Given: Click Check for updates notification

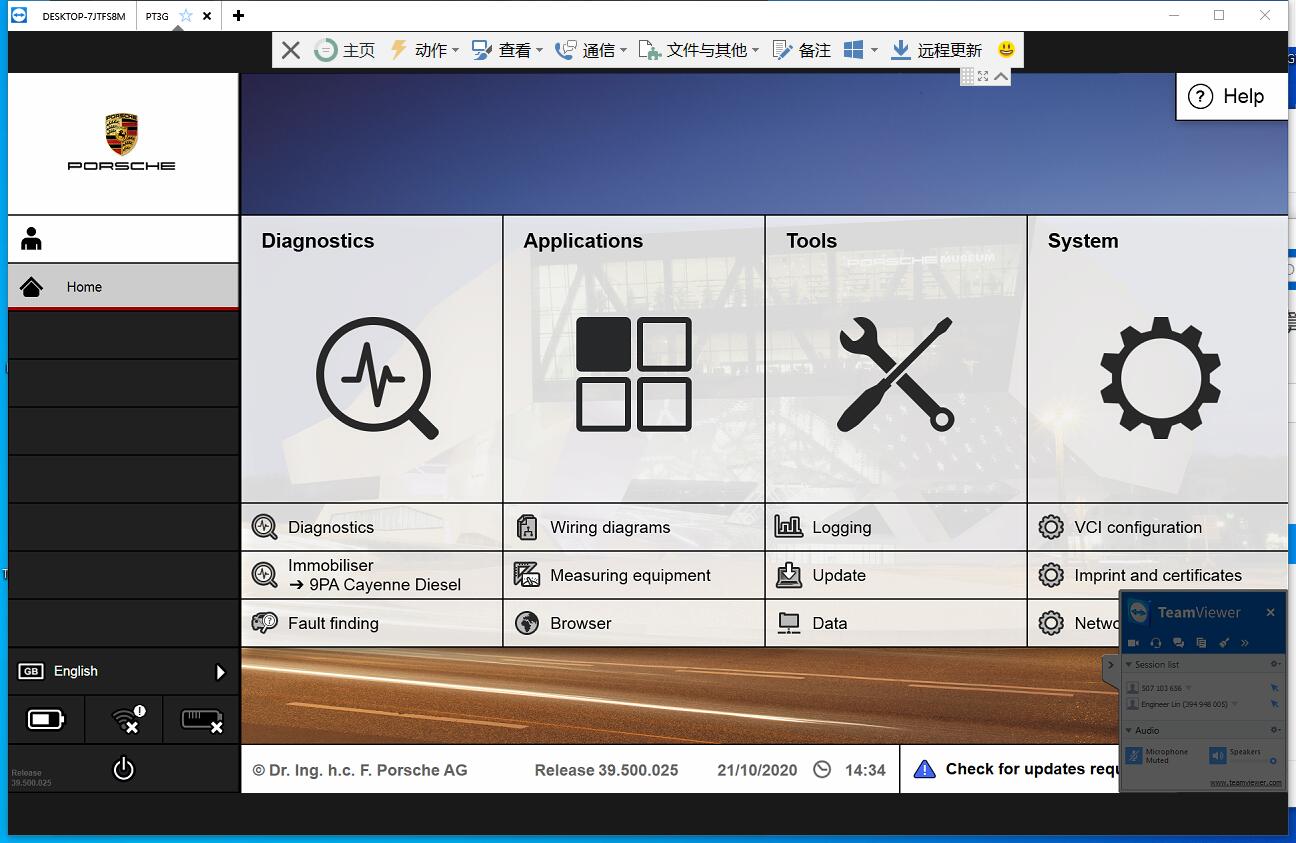Looking at the screenshot, I should (x=1010, y=769).
